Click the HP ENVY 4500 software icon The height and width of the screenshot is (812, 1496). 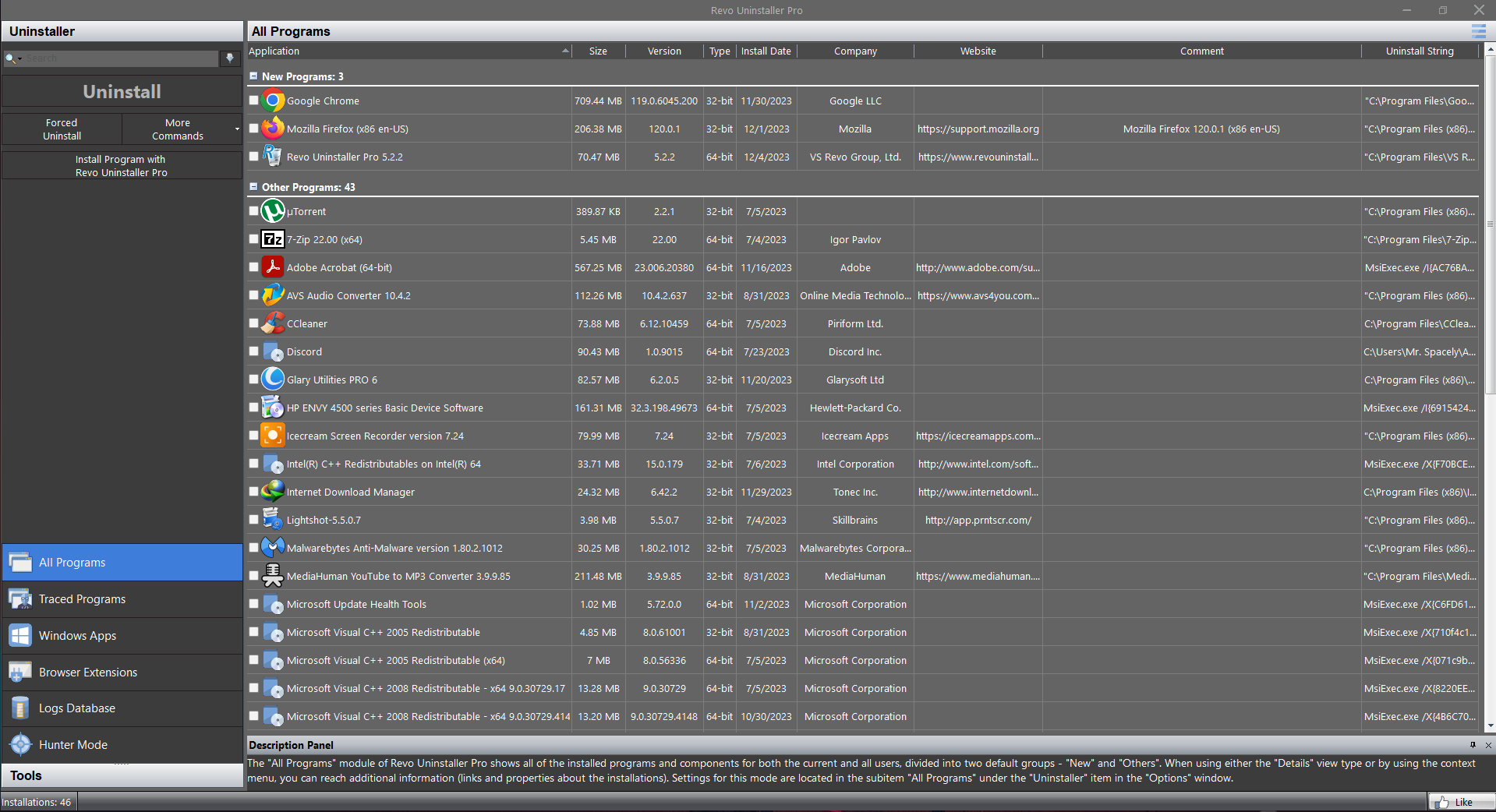point(273,408)
